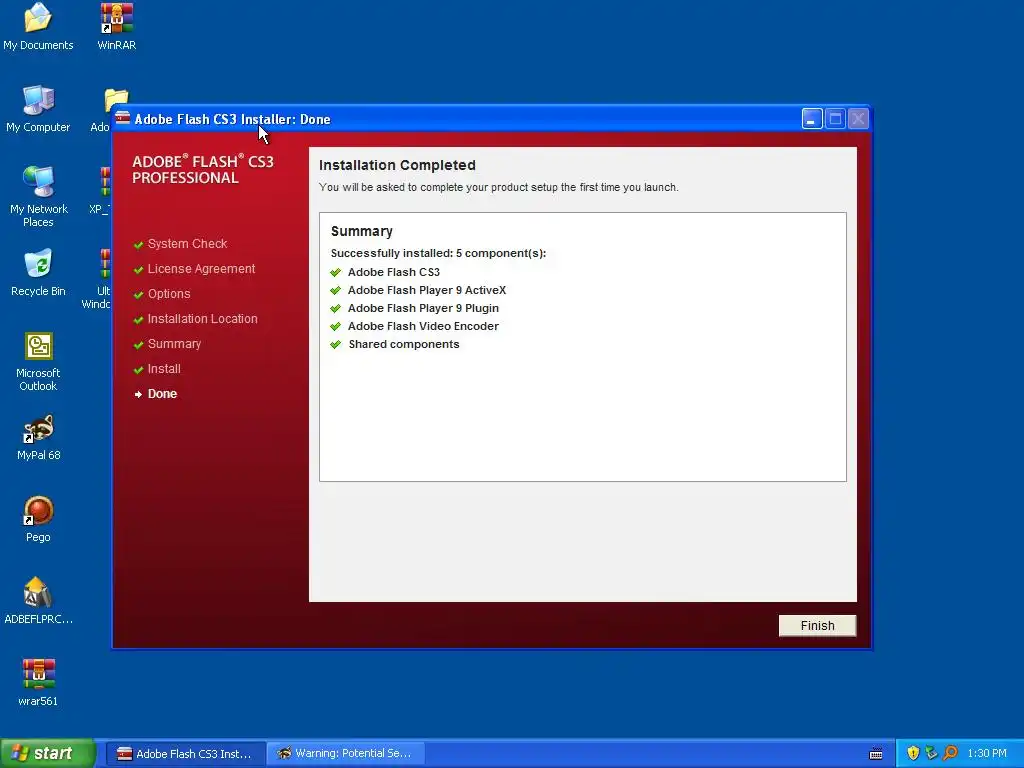Click the Finish button
This screenshot has height=768, width=1024.
pos(817,626)
